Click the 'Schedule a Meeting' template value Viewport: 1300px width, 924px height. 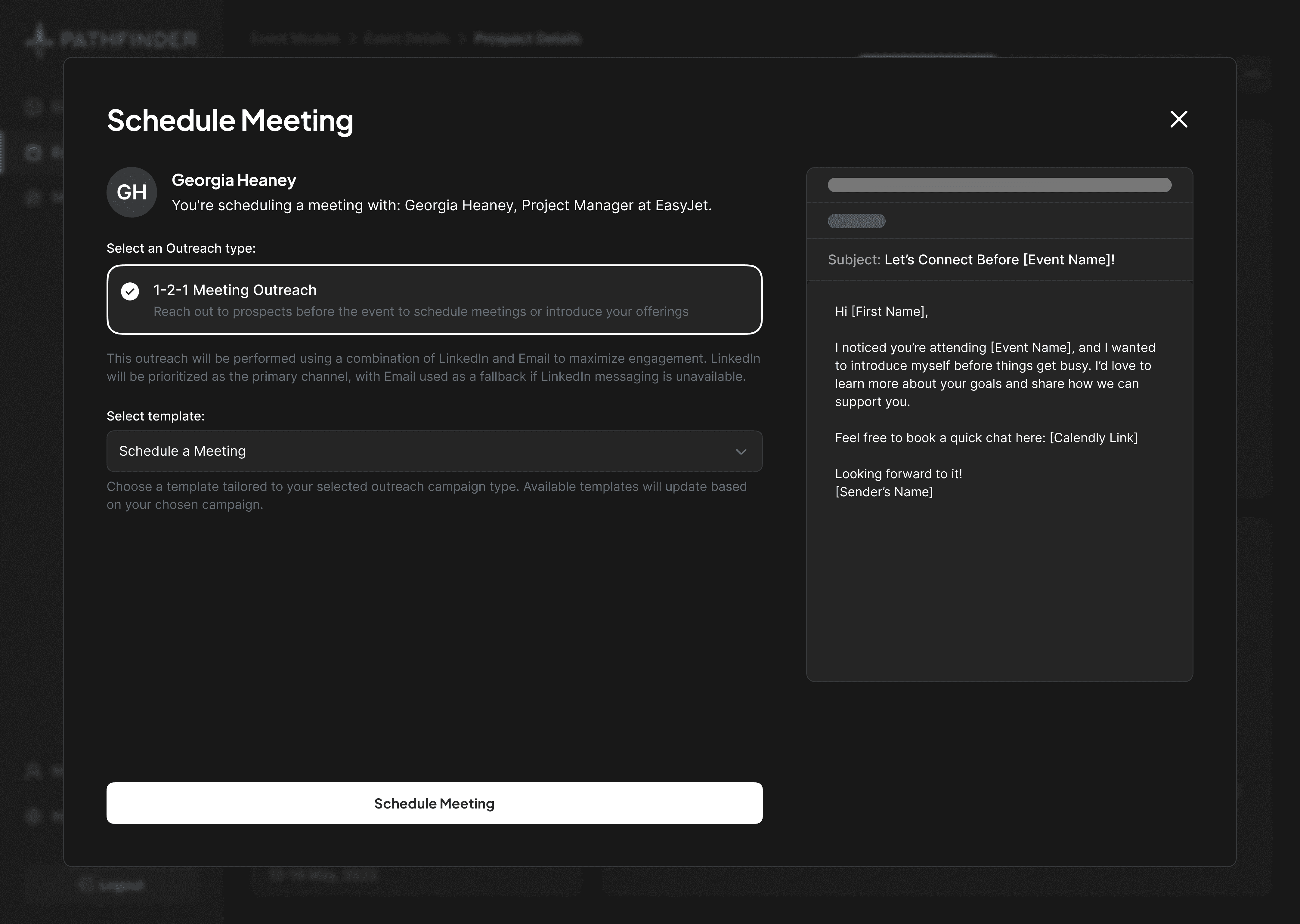182,451
